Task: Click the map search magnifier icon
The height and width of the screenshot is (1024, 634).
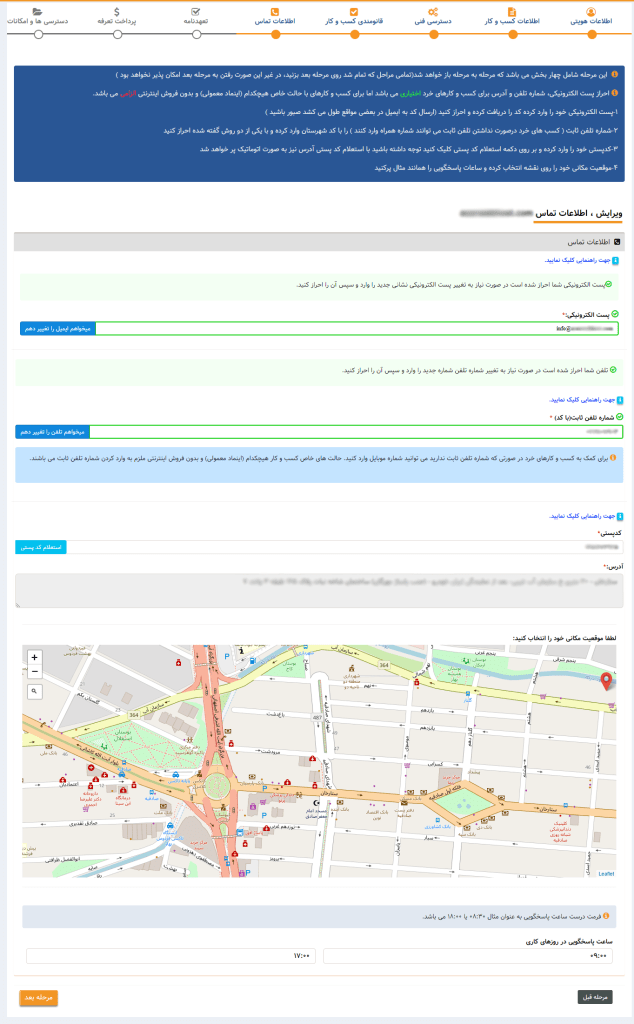Action: click(x=35, y=691)
